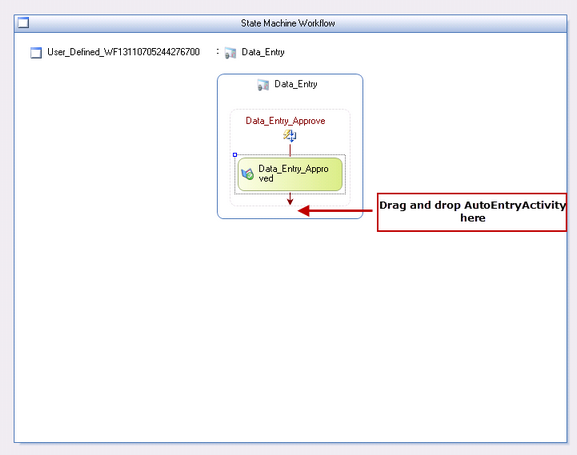Screen dimensions: 577x455
Task: Open the Data_Entry breadcrumb link
Action: [x=263, y=52]
